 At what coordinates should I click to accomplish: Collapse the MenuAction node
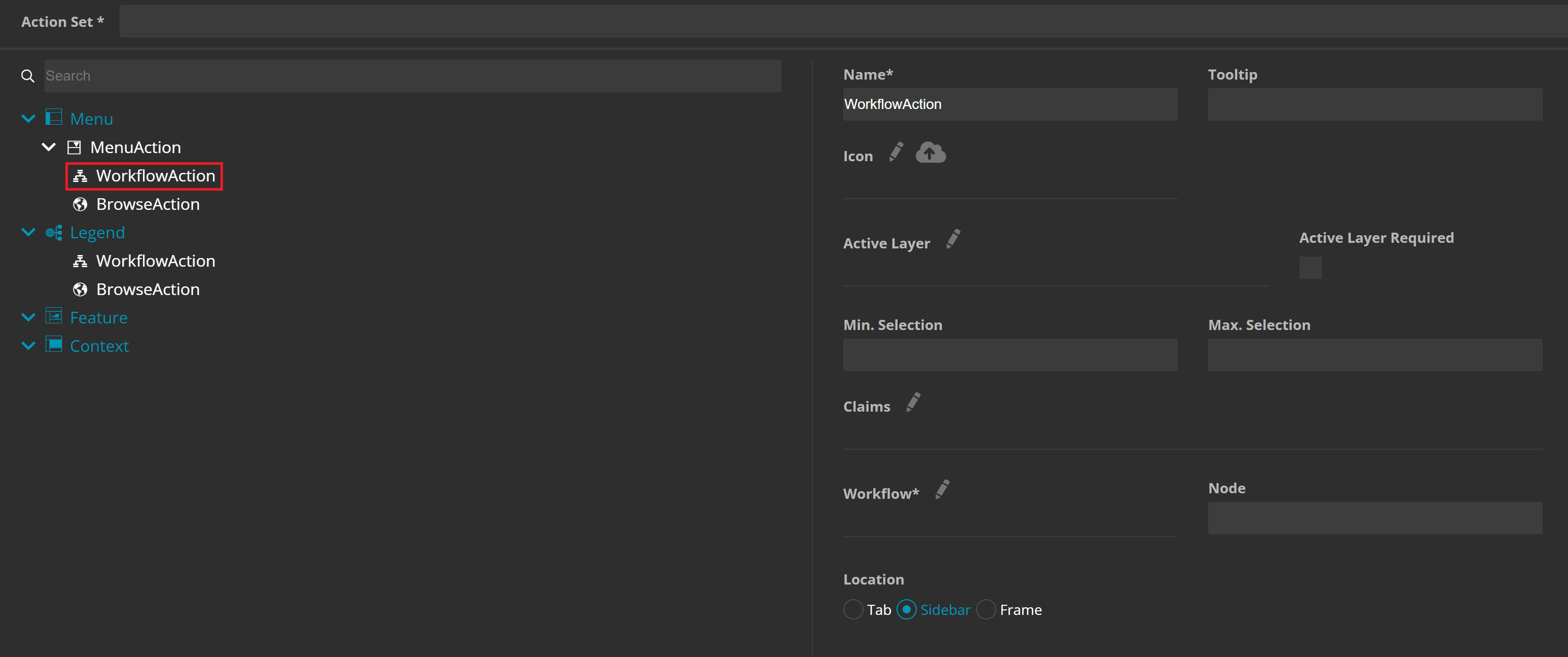pyautogui.click(x=49, y=148)
